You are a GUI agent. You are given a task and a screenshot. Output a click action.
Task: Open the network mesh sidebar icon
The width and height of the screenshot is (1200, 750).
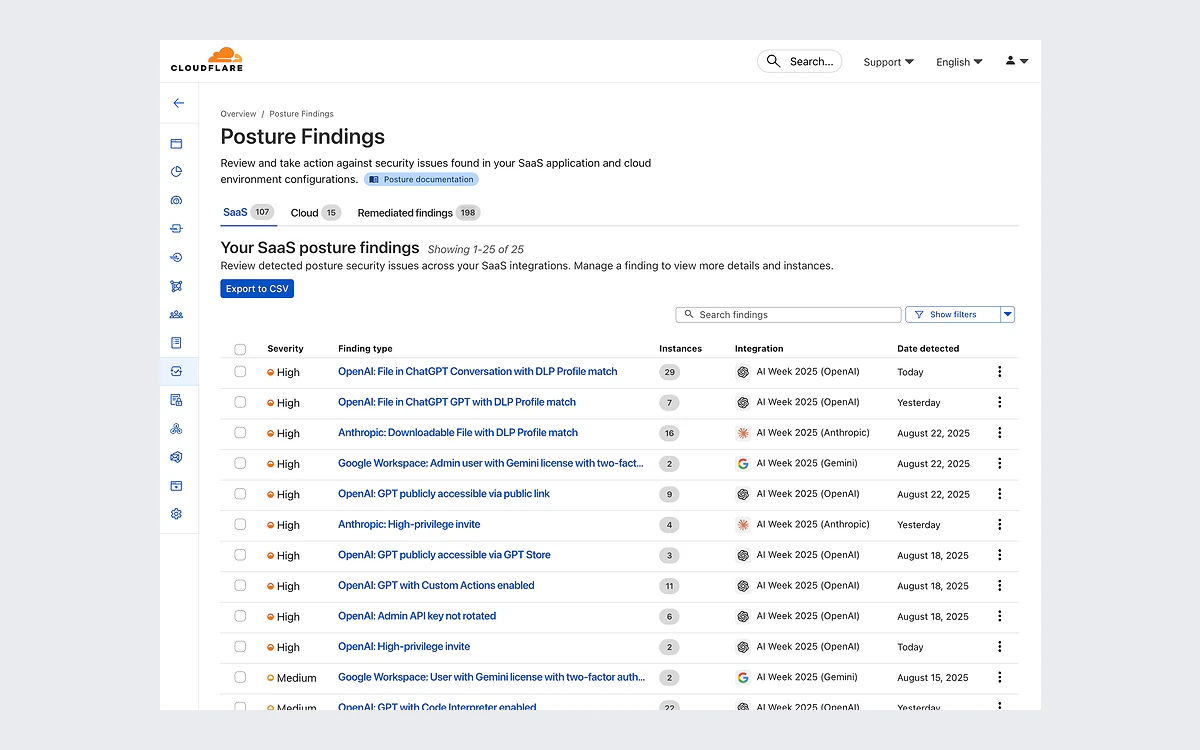176,286
